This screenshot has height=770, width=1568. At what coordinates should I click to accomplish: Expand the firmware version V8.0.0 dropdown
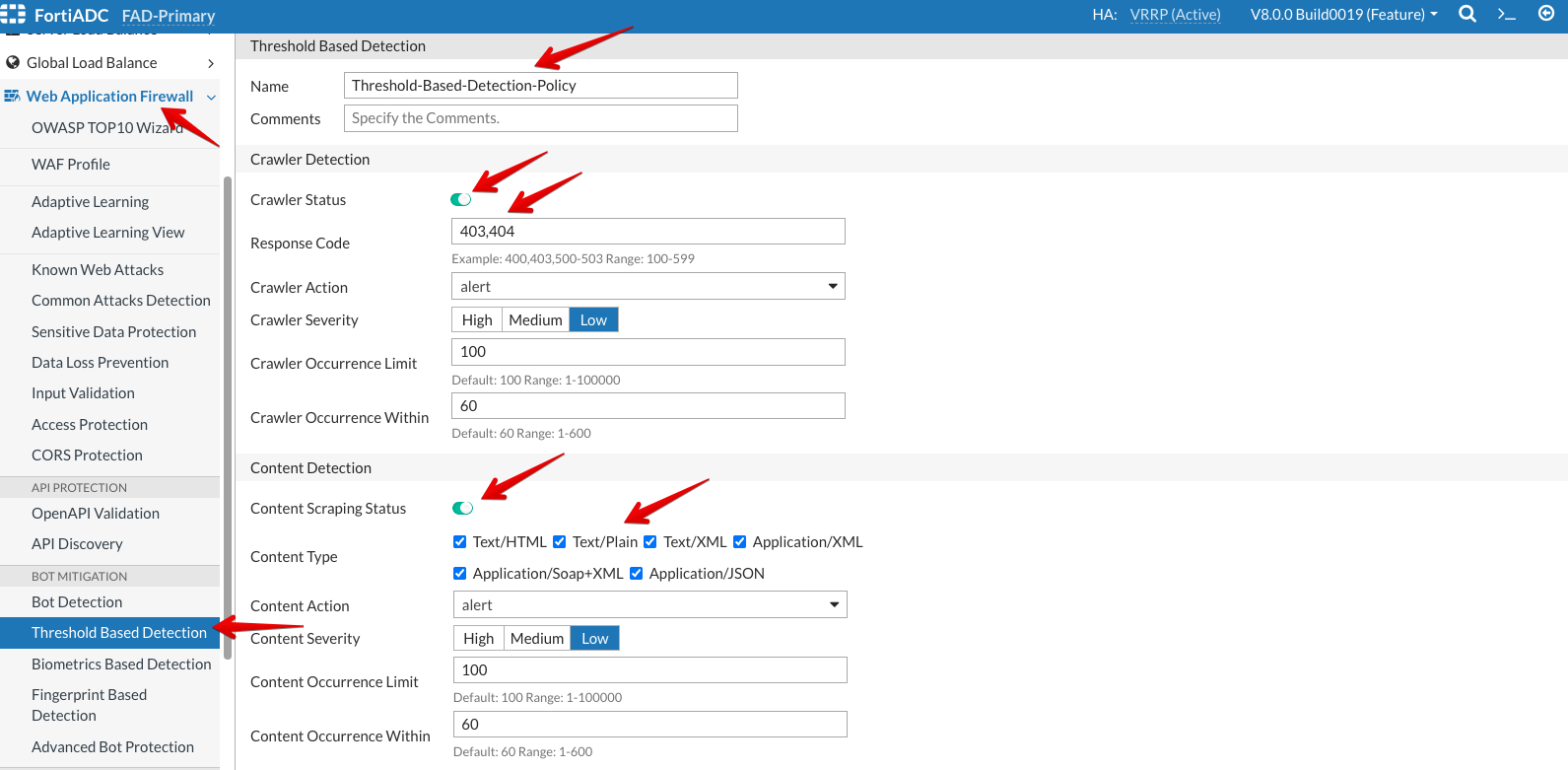pos(1343,14)
